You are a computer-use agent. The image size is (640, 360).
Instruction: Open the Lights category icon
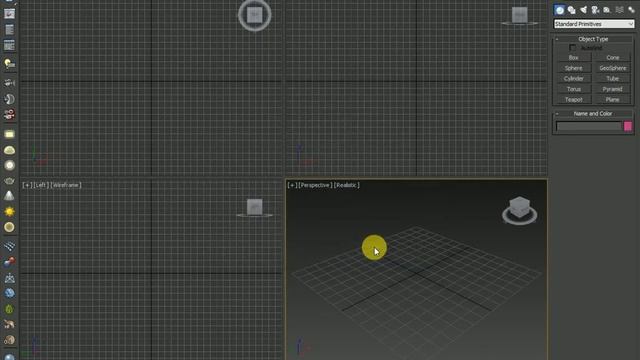coord(583,10)
